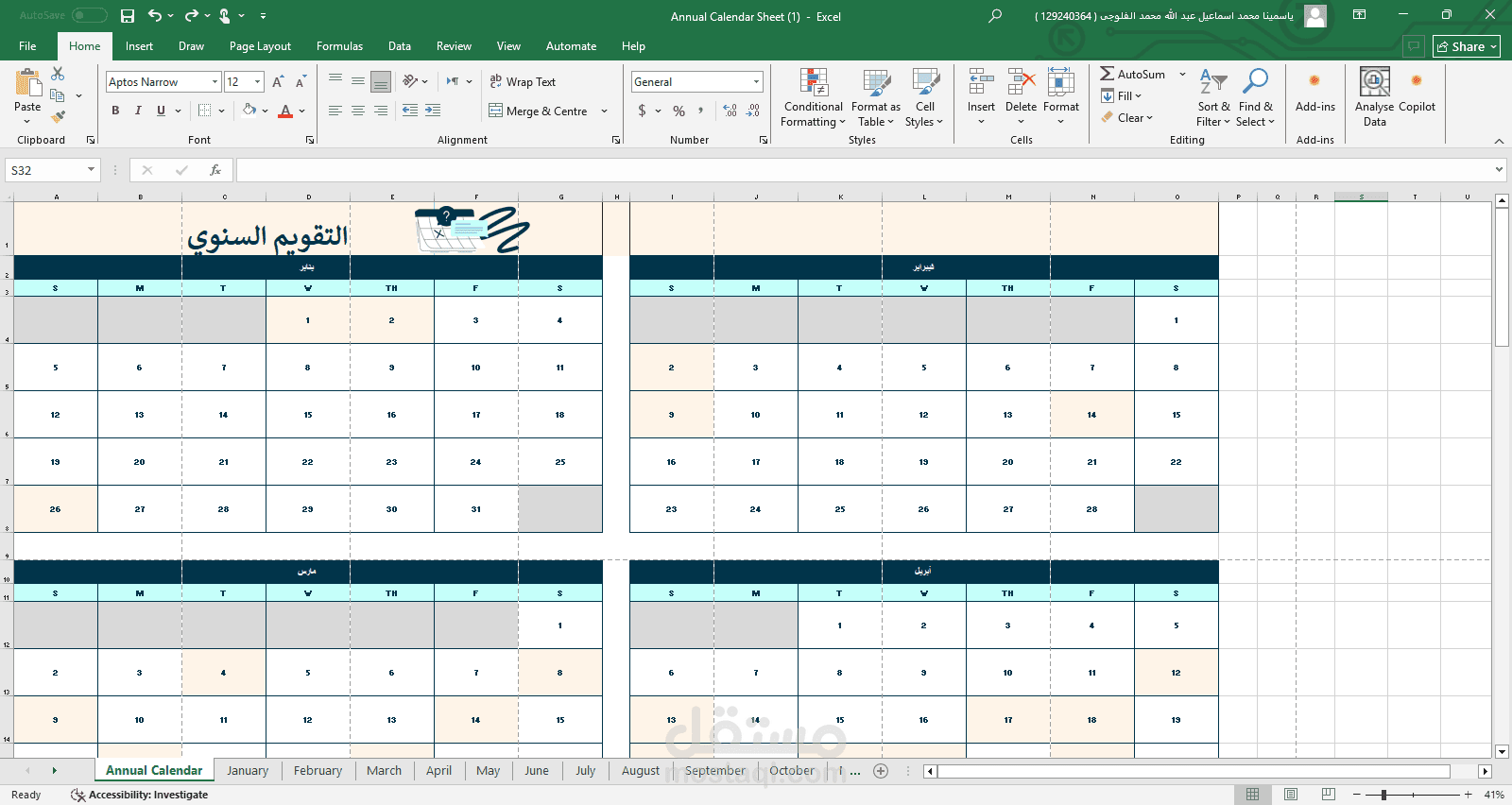The image size is (1512, 805).
Task: Toggle Bold formatting
Action: [x=115, y=111]
